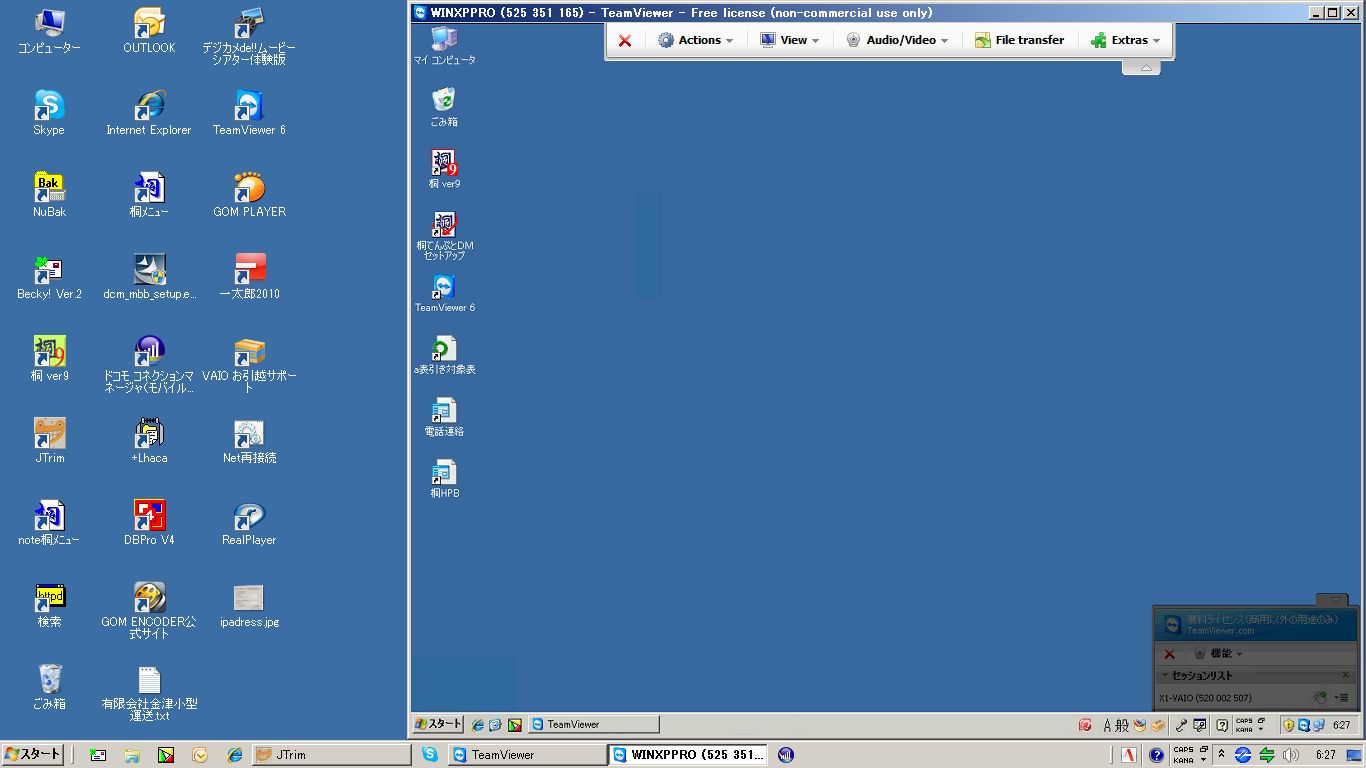Open the folder icon in quick launch
Image resolution: width=1366 pixels, height=768 pixels.
pos(131,755)
